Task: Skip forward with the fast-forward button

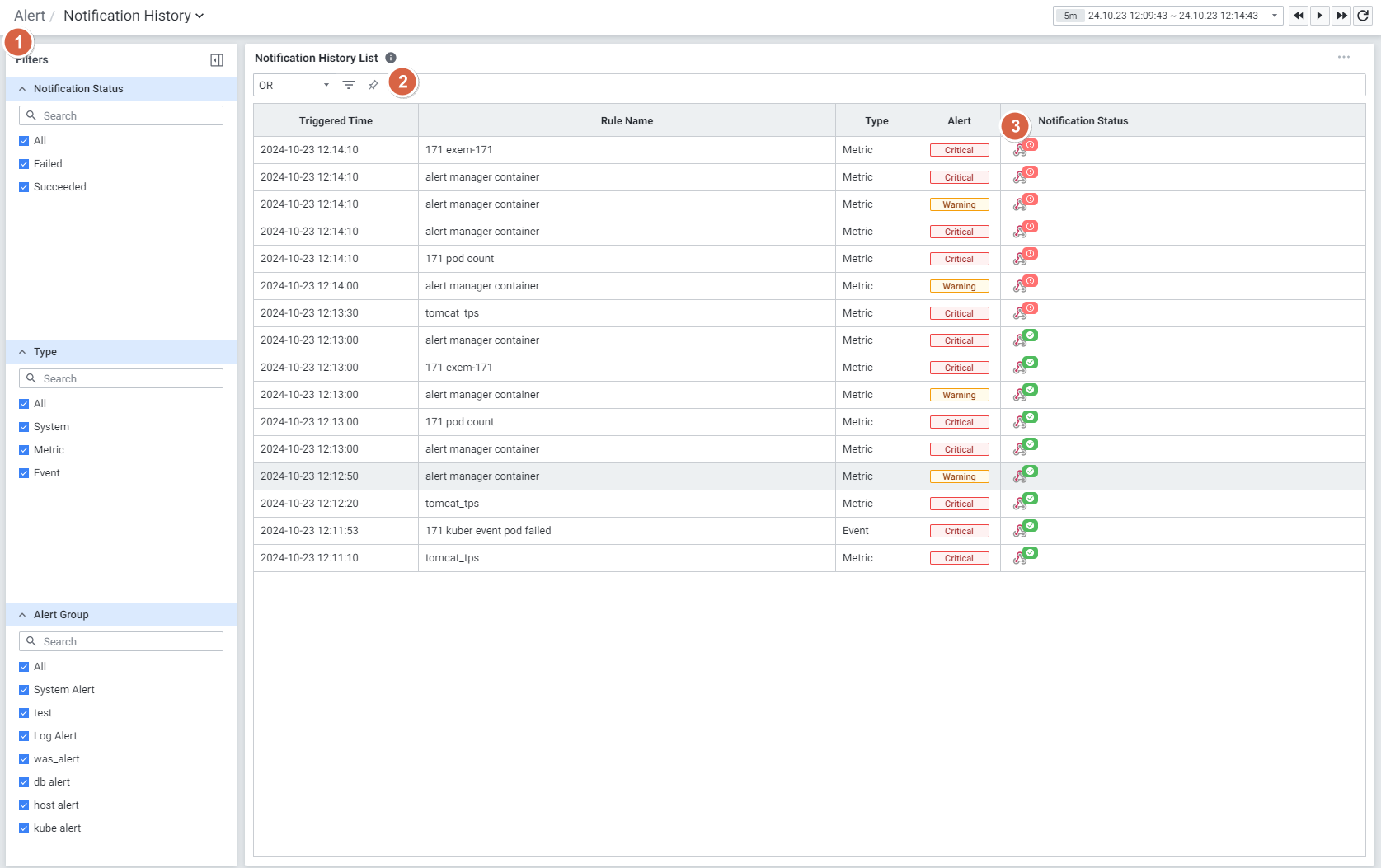Action: coord(1341,16)
